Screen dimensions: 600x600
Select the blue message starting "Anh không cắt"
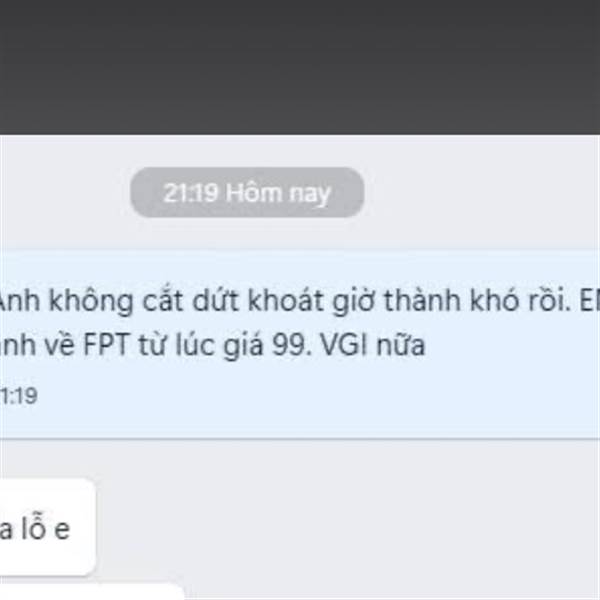(x=300, y=344)
